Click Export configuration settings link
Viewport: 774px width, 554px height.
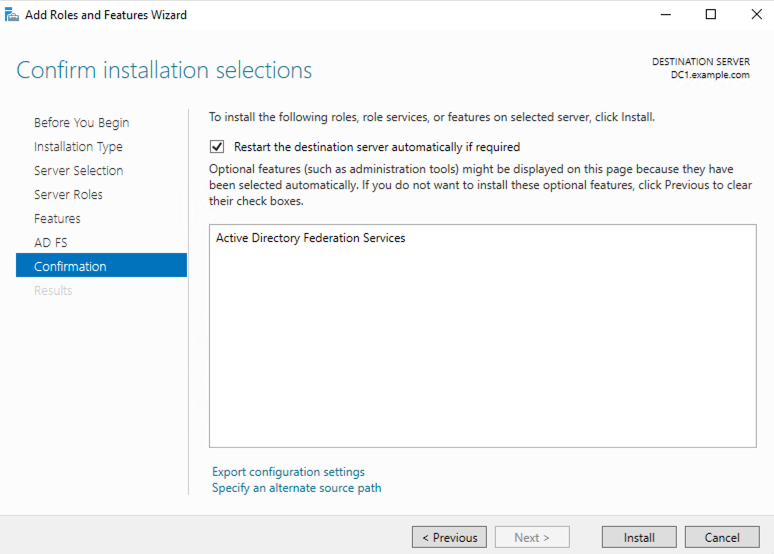[288, 472]
